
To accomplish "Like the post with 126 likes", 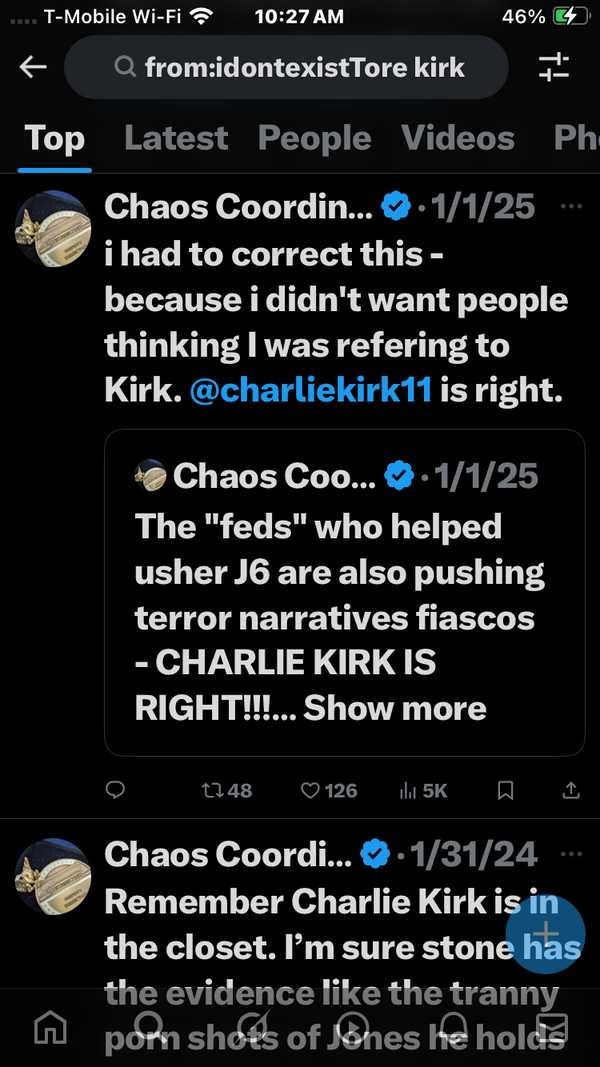I will point(329,790).
